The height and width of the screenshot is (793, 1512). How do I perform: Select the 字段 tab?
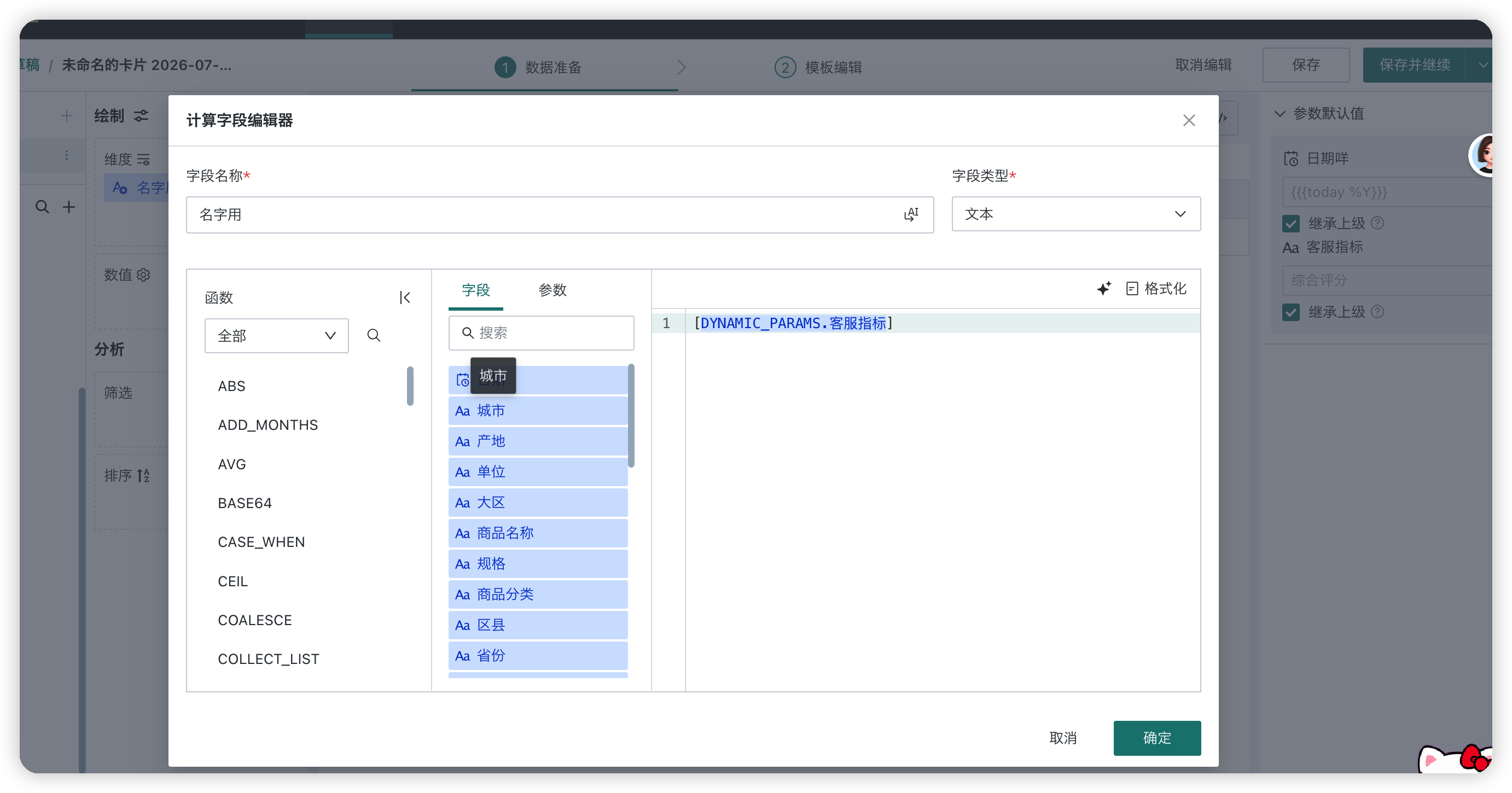(475, 290)
